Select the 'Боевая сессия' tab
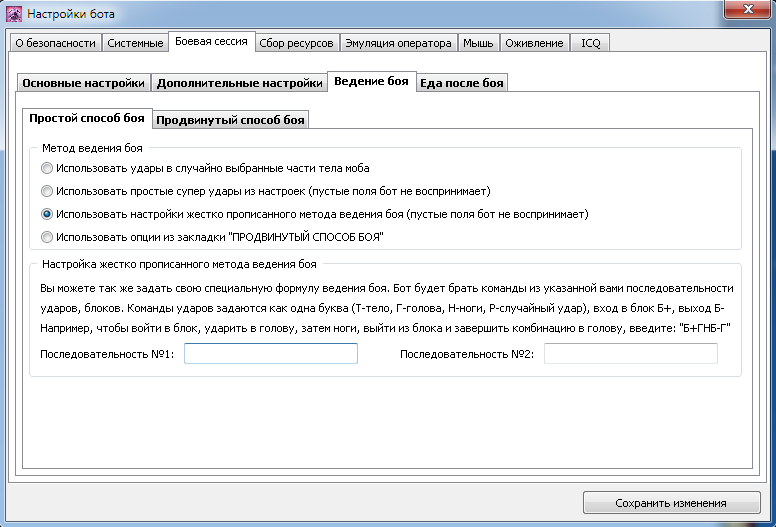Viewport: 776px width, 527px height. tap(211, 42)
